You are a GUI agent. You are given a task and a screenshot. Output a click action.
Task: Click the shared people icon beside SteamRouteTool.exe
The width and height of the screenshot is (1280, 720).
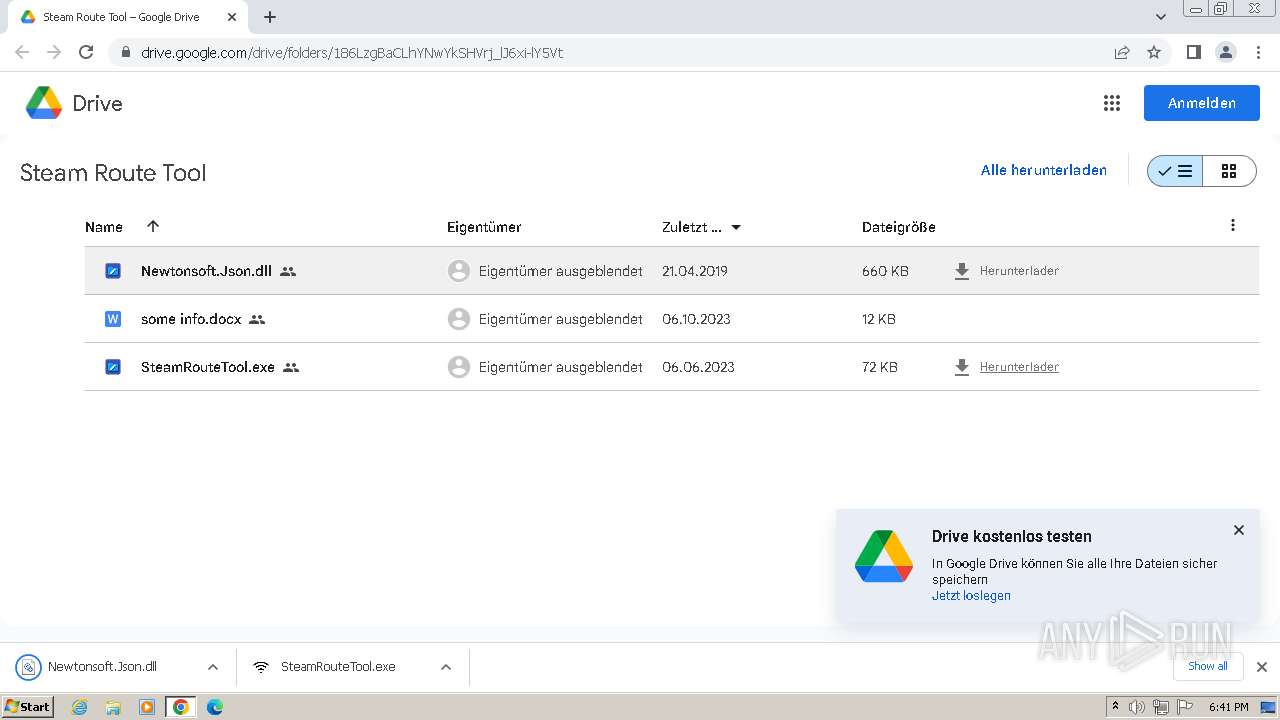[291, 367]
